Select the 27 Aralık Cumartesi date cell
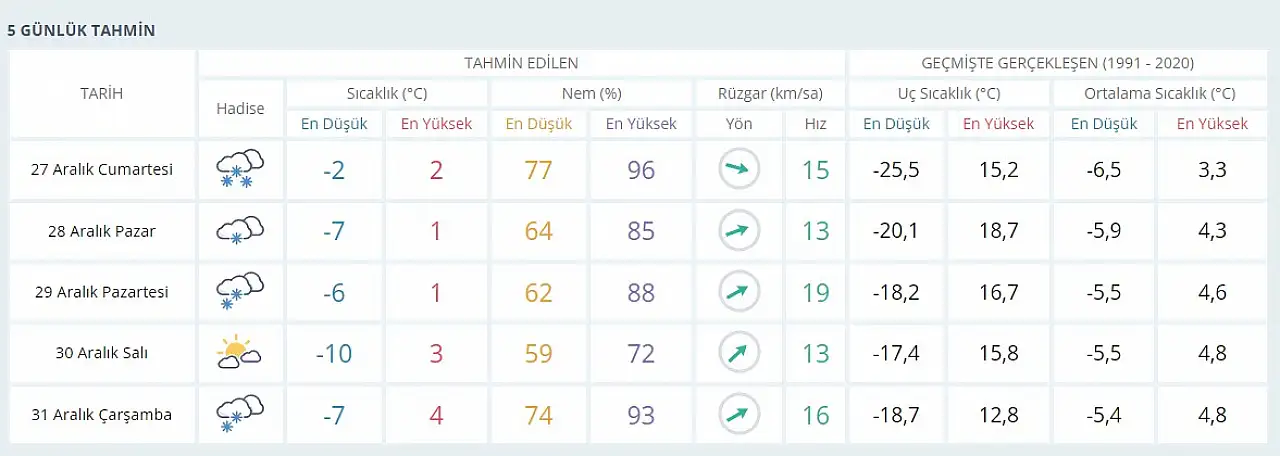 point(102,169)
